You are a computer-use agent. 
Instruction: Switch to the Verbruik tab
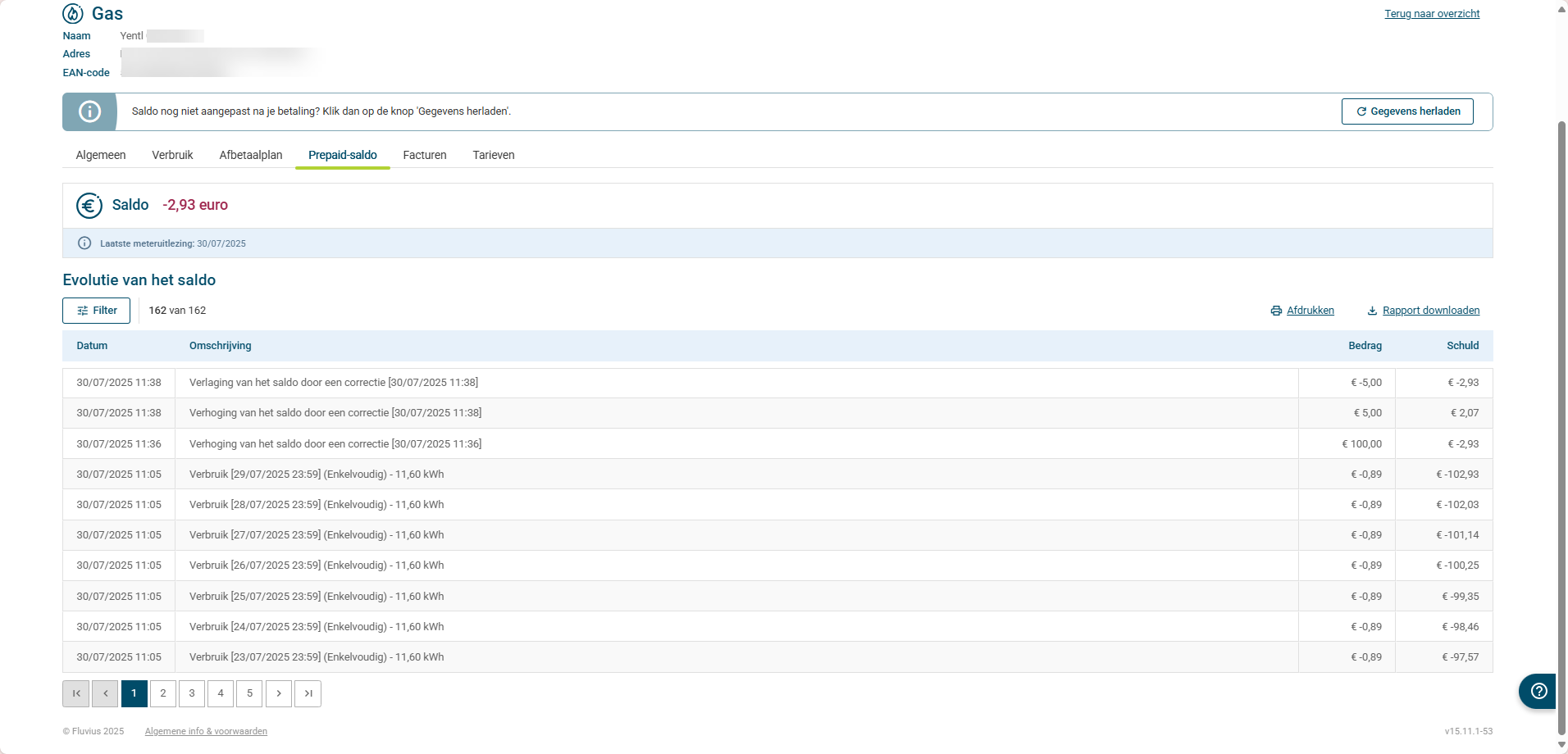172,155
